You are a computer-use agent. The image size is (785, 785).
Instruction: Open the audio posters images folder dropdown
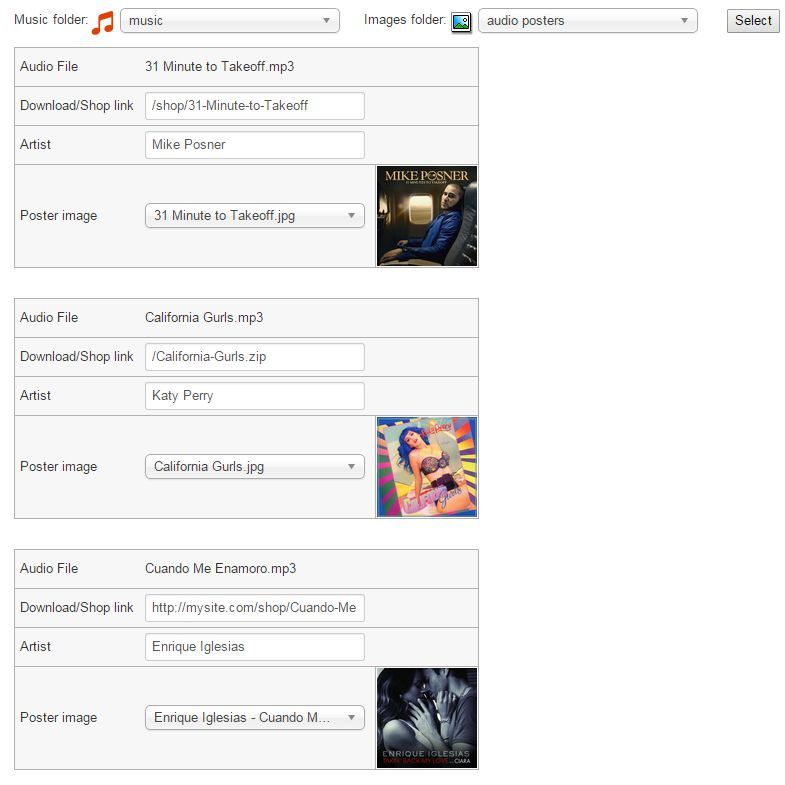pos(588,21)
